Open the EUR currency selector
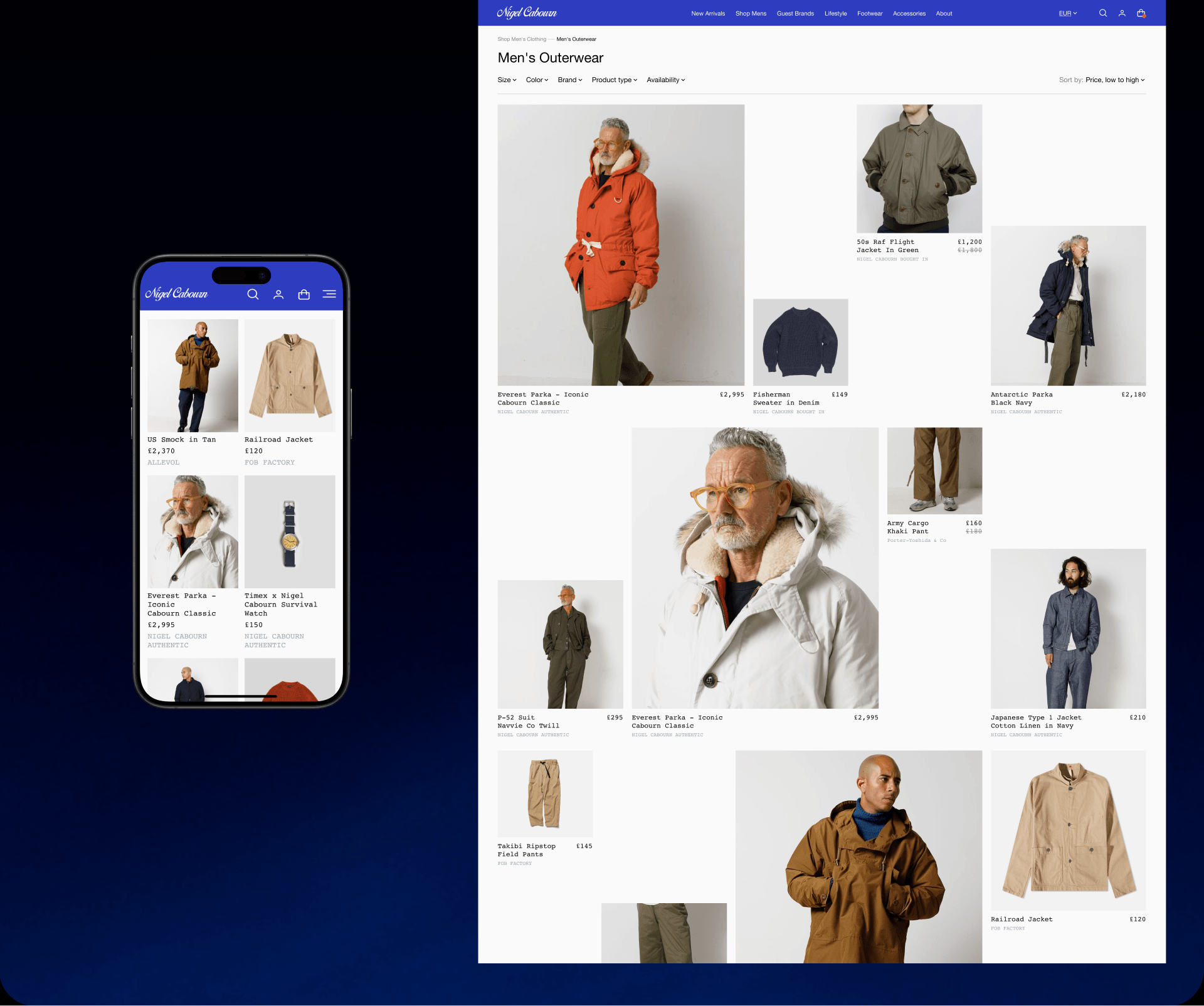Screen dimensions: 1204x1006 (1067, 13)
